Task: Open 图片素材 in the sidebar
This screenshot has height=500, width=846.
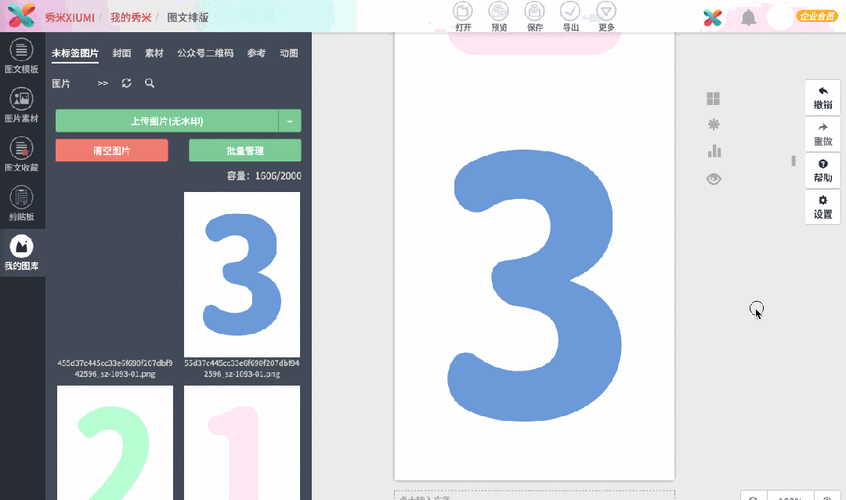Action: point(22,106)
